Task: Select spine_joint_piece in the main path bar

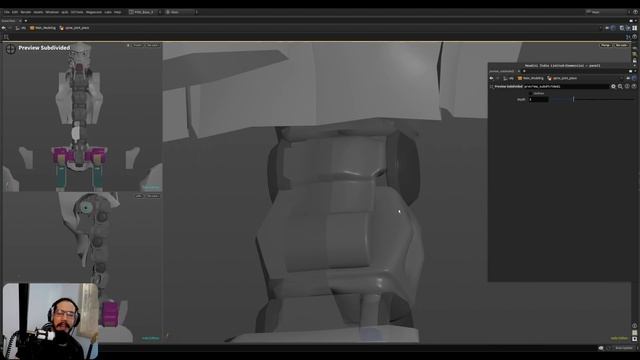Action: point(74,28)
